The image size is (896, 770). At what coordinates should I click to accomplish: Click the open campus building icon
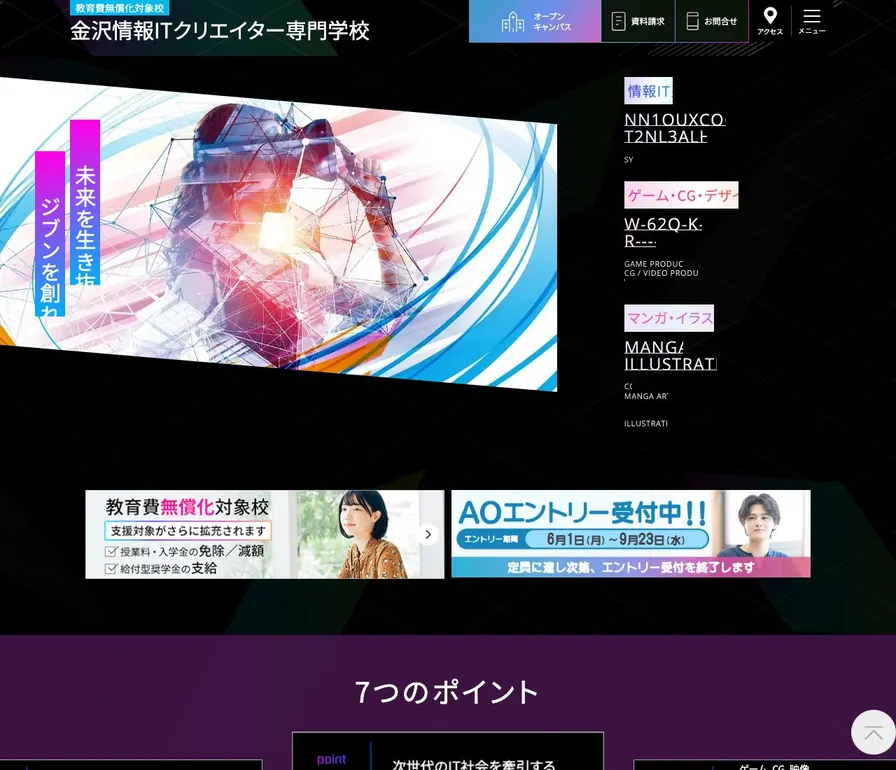[513, 22]
